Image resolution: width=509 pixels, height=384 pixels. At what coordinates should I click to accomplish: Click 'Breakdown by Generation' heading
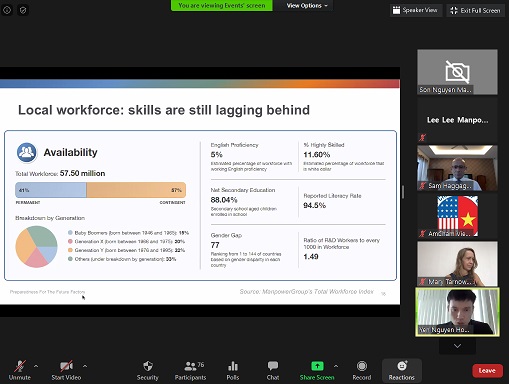[x=50, y=218]
